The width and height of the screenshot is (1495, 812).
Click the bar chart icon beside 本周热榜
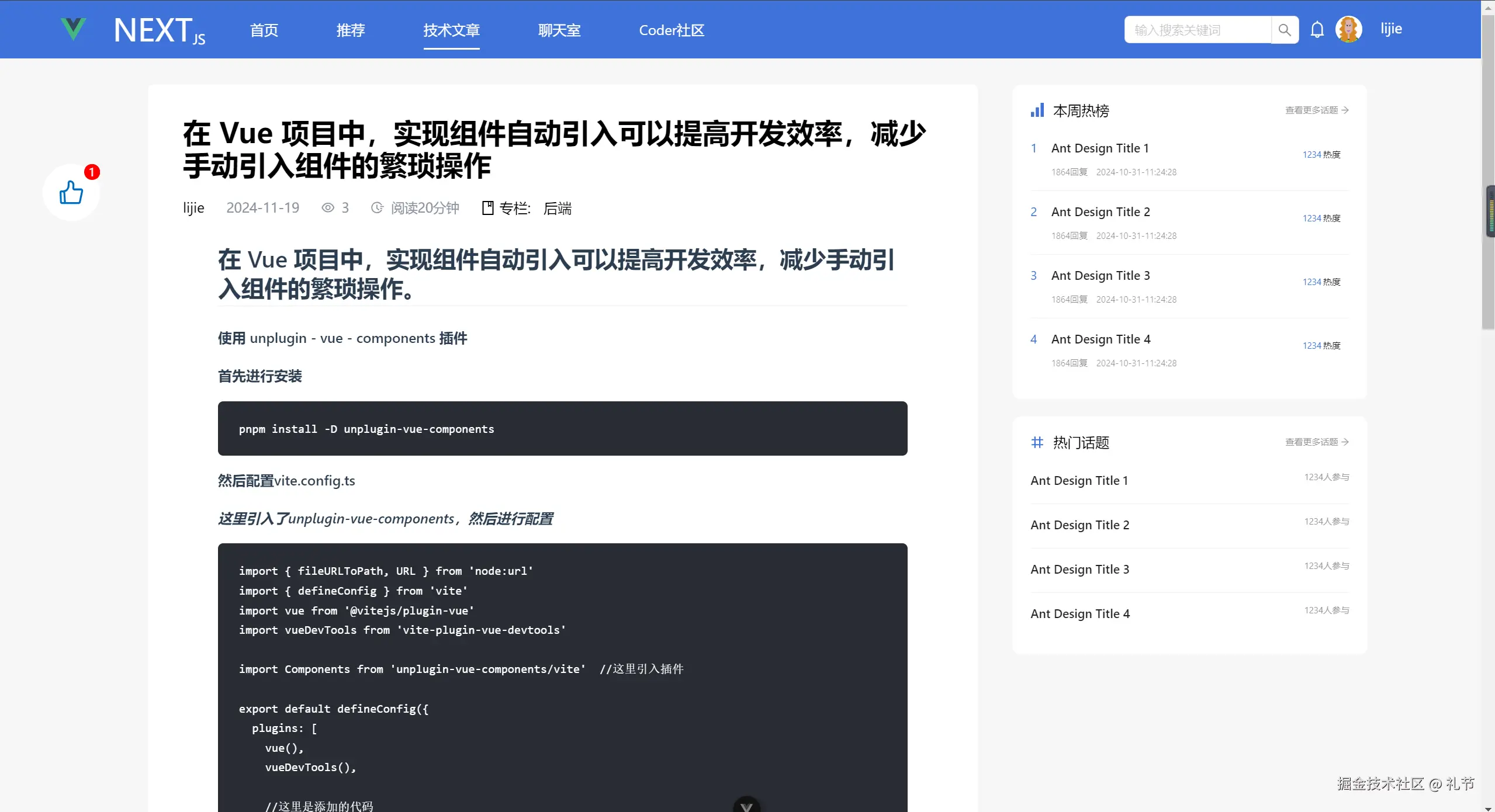click(x=1037, y=110)
